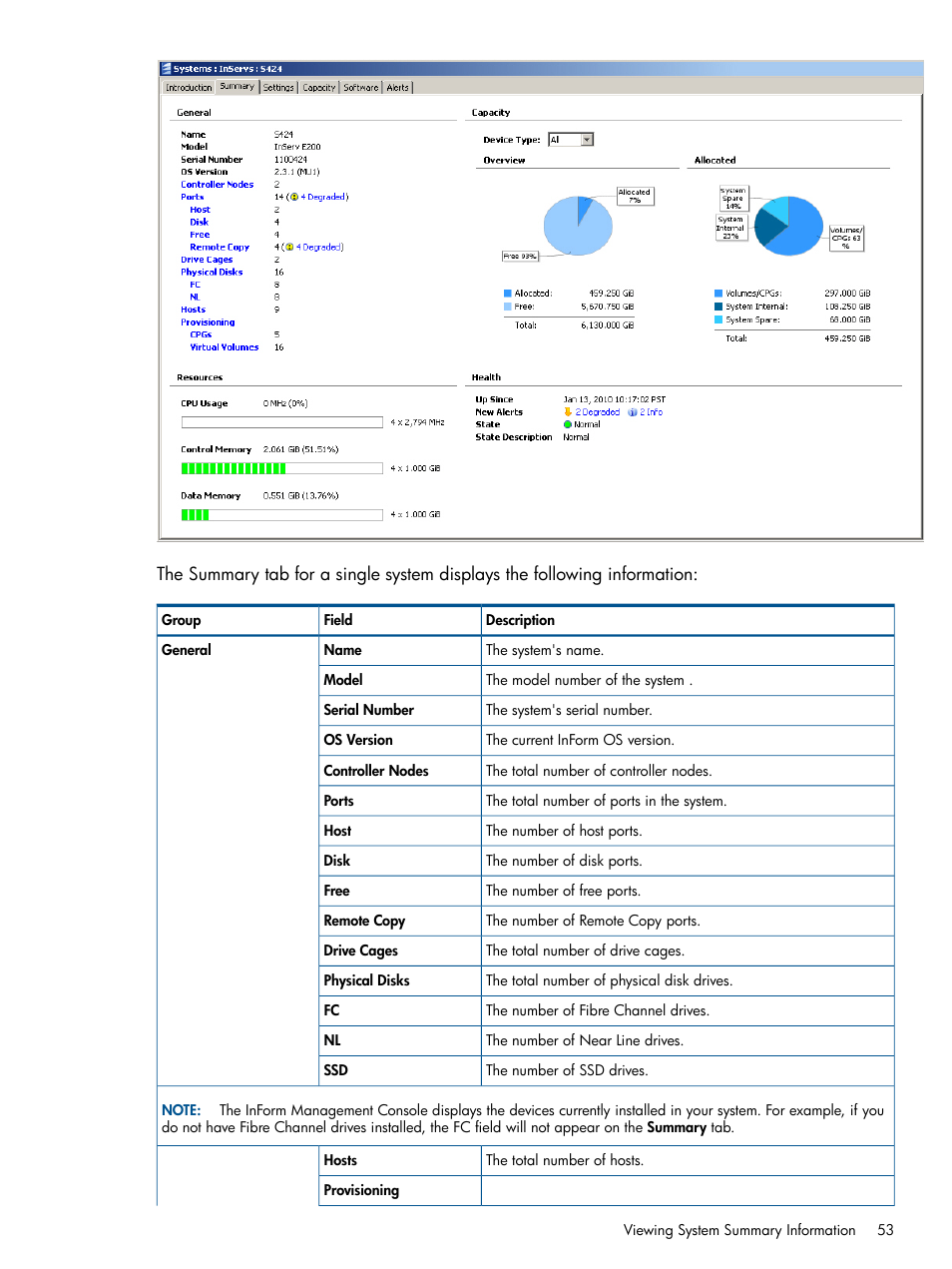Click the '5,670.750 GB' free capacity value

(608, 308)
